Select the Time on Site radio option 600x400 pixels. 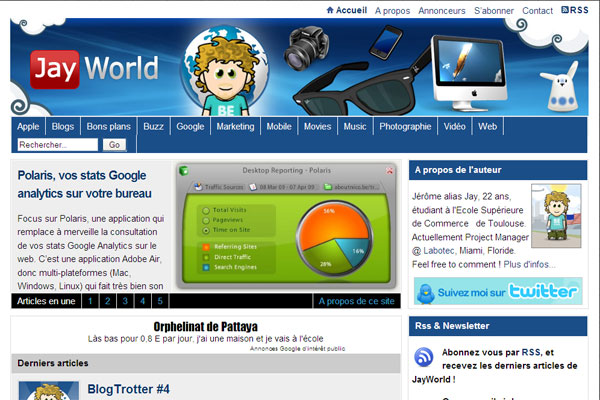[x=206, y=230]
